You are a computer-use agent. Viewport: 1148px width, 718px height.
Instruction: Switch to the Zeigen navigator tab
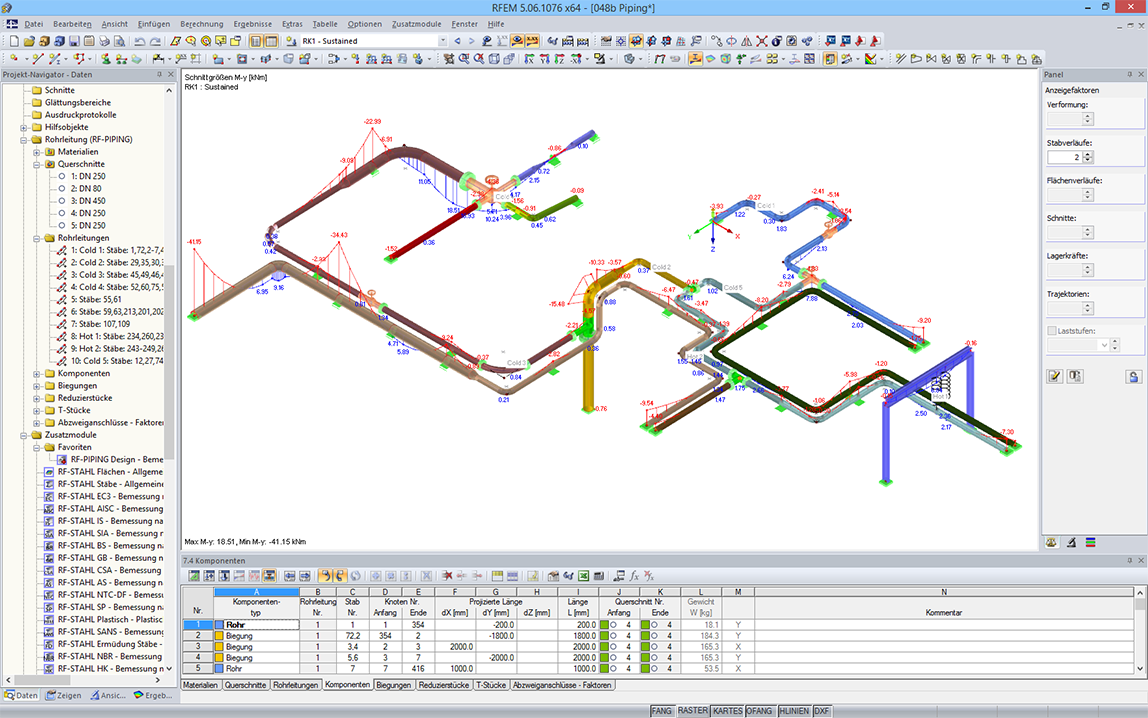[x=64, y=695]
